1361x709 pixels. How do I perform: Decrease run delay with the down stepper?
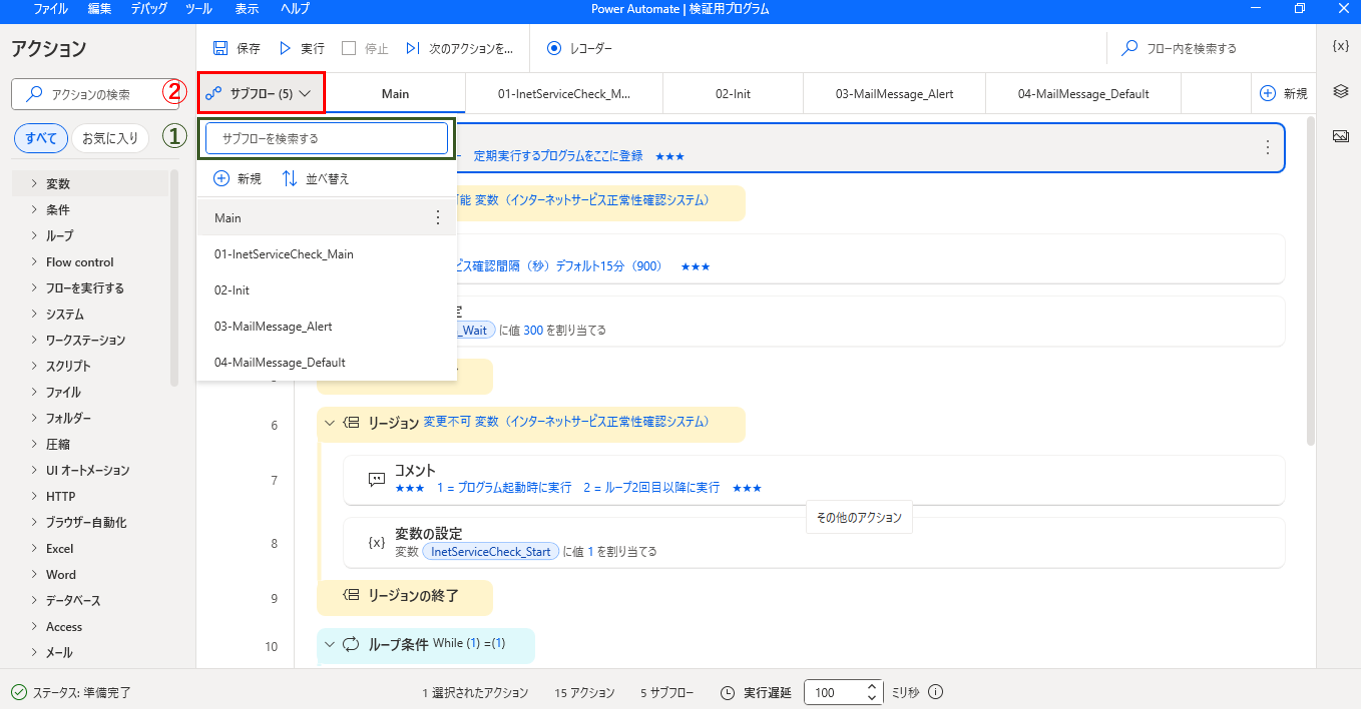871,698
